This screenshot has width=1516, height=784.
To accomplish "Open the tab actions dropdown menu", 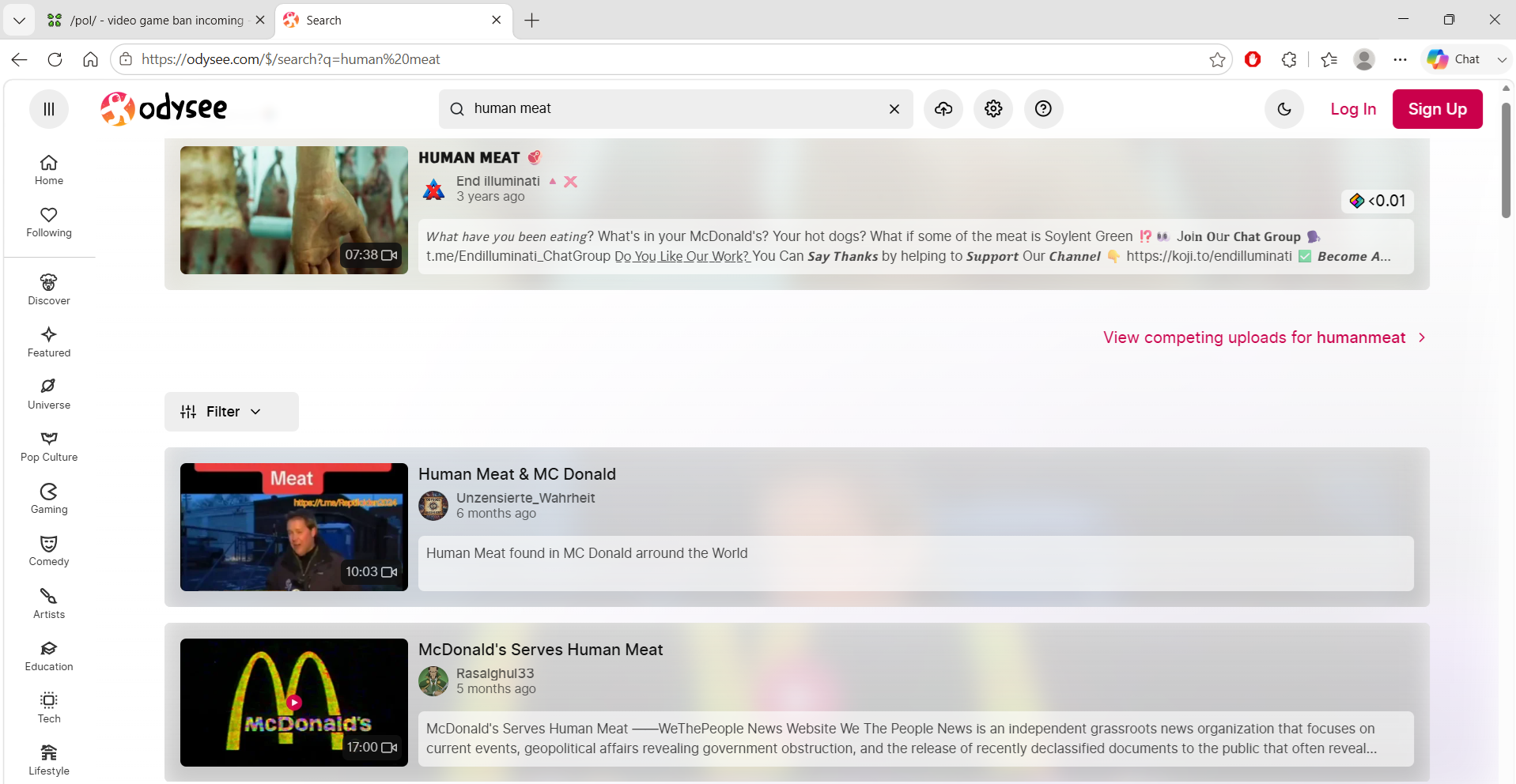I will pyautogui.click(x=19, y=21).
